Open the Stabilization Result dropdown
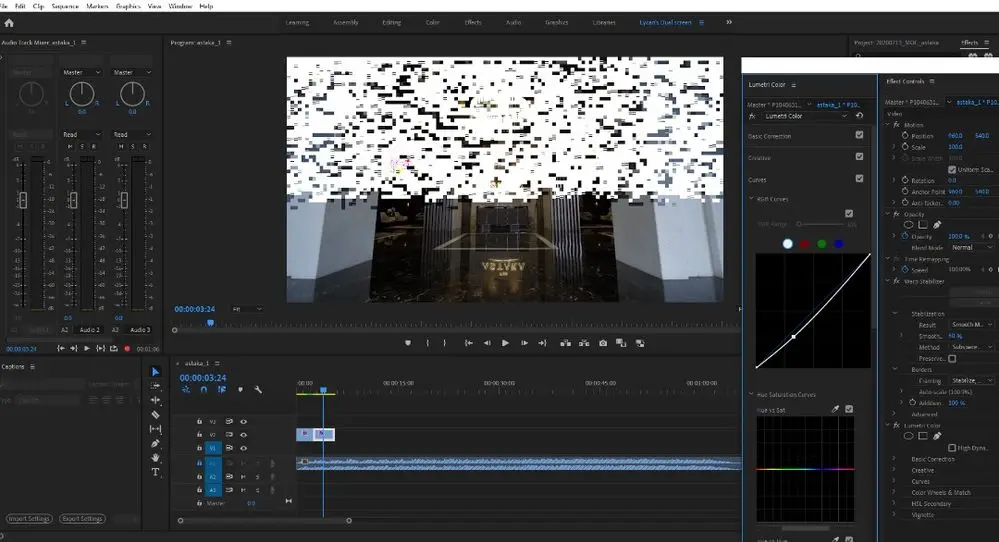999x542 pixels. click(x=972, y=325)
